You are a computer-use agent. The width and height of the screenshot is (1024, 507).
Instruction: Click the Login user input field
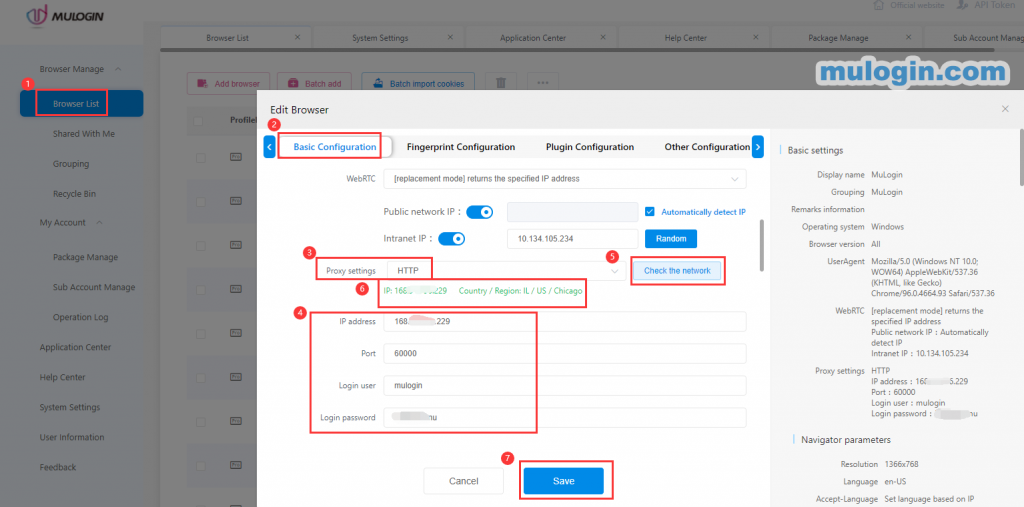565,385
